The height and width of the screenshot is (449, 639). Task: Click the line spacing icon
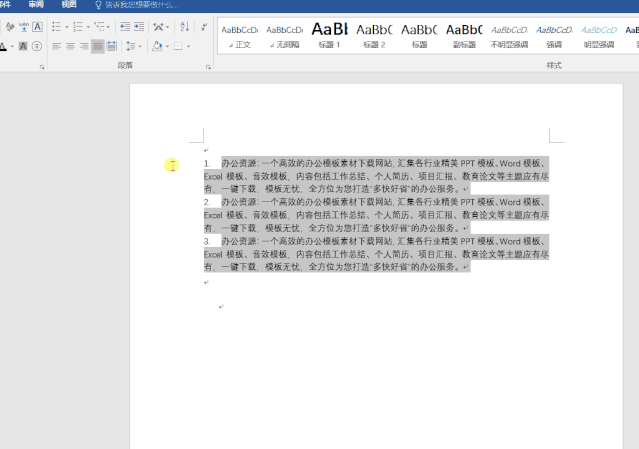pyautogui.click(x=130, y=46)
